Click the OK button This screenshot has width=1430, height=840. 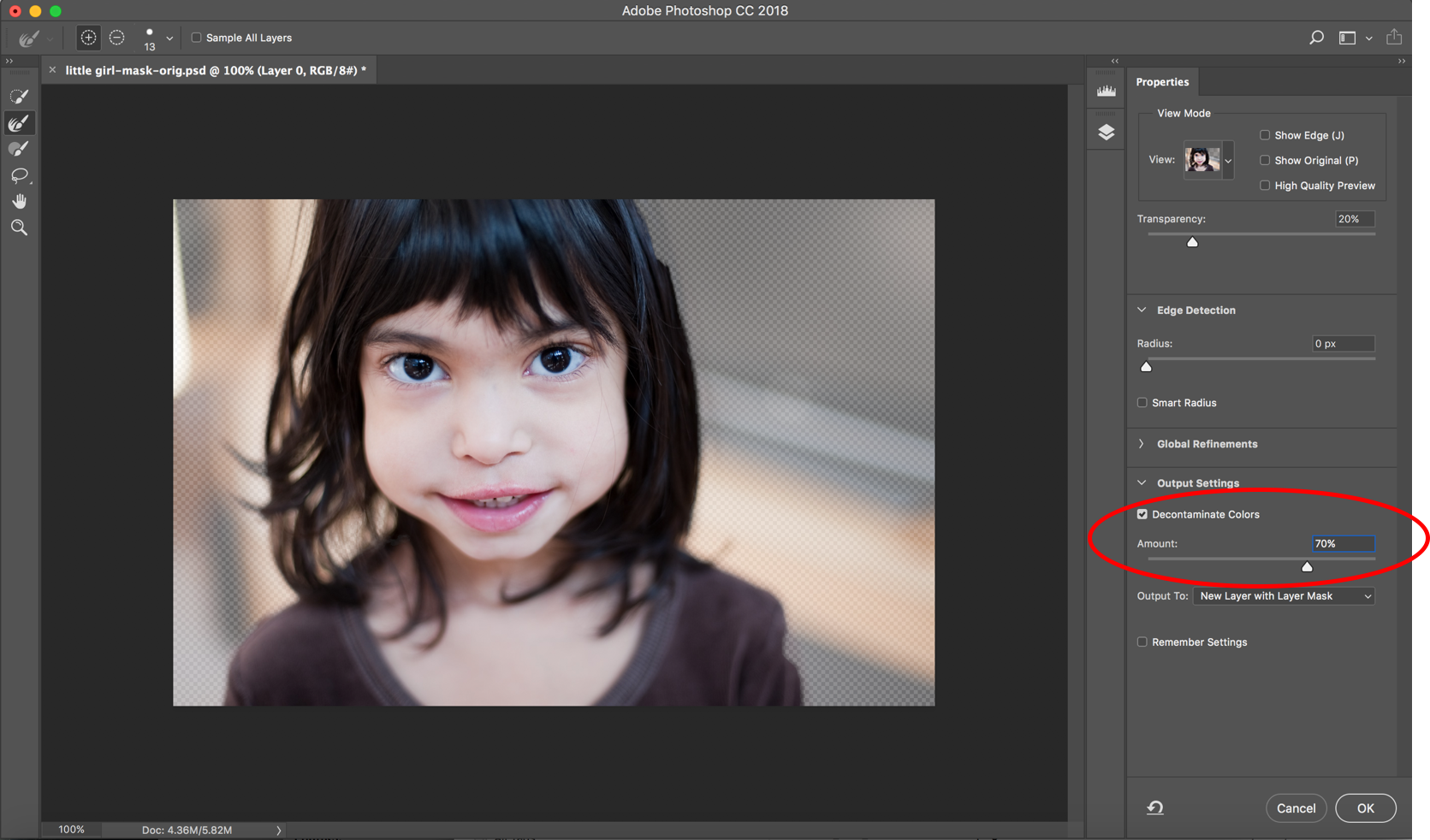(x=1365, y=808)
